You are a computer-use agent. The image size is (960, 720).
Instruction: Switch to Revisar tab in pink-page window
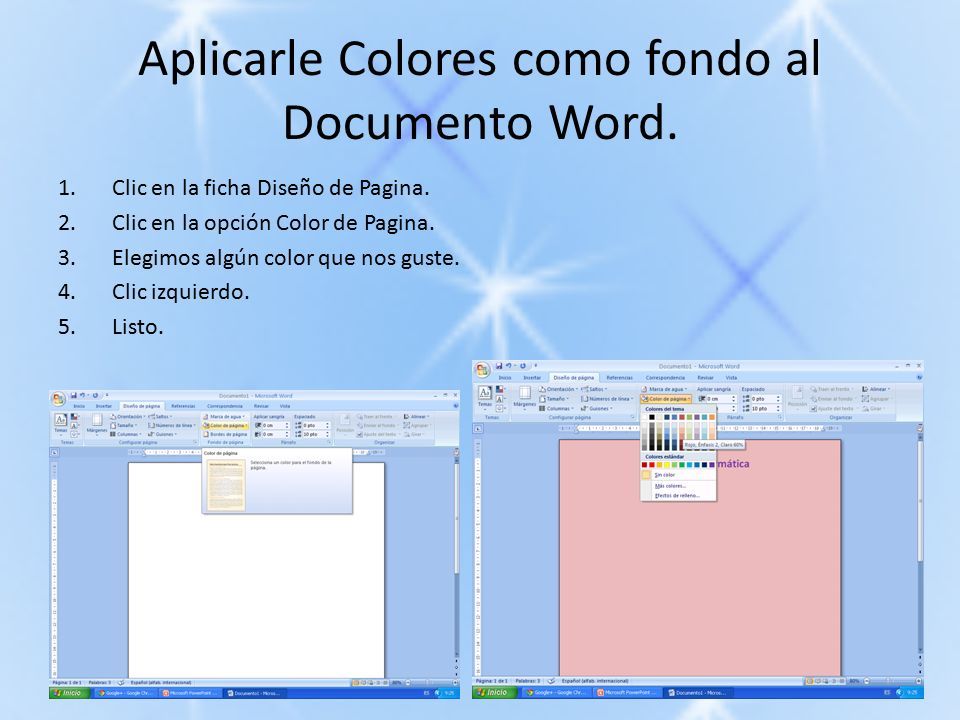click(x=705, y=378)
